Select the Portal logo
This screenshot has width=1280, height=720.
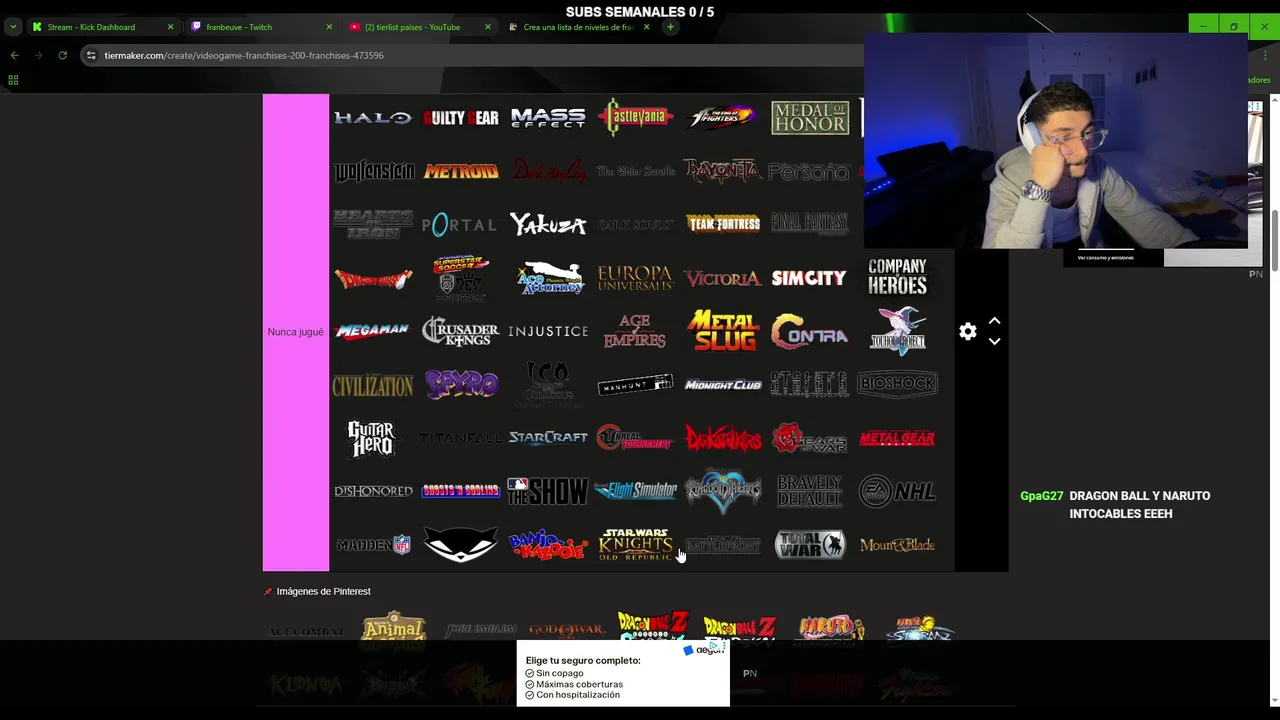[458, 224]
